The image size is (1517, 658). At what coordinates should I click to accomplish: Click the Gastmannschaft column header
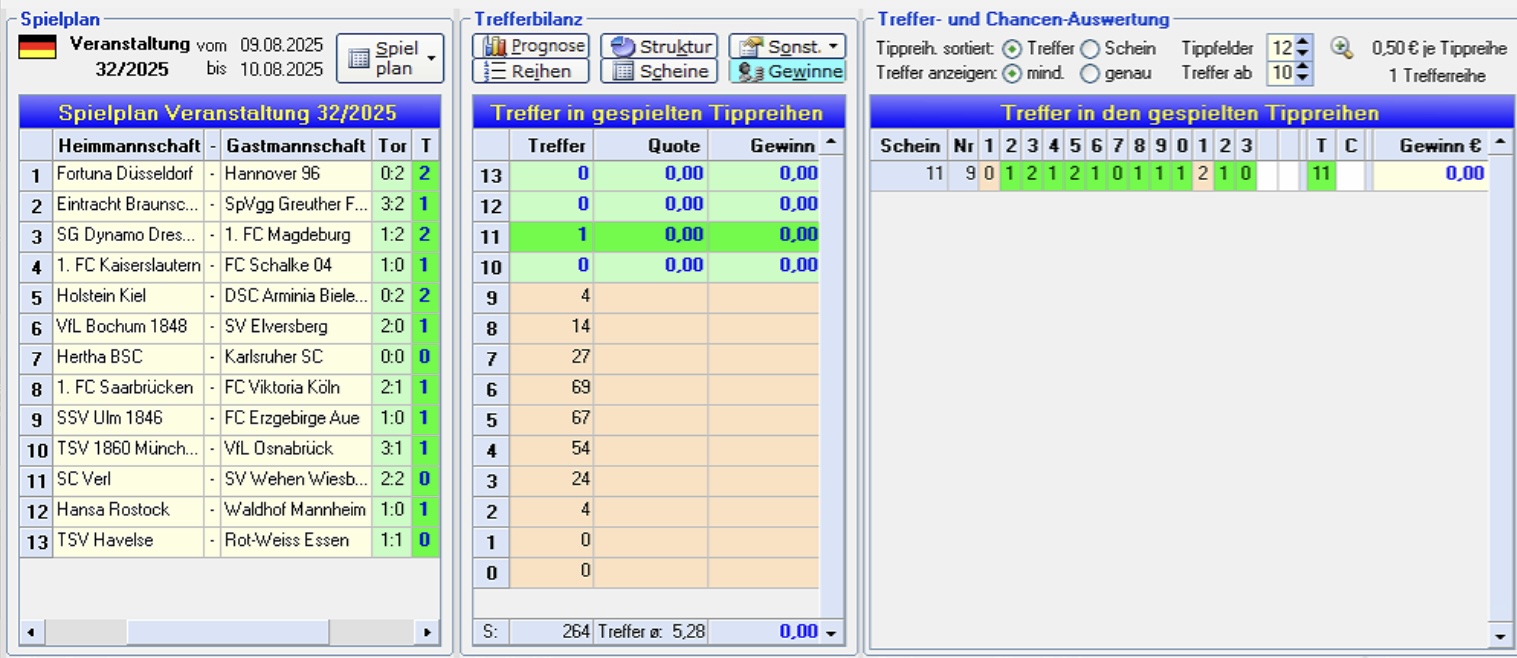(296, 145)
